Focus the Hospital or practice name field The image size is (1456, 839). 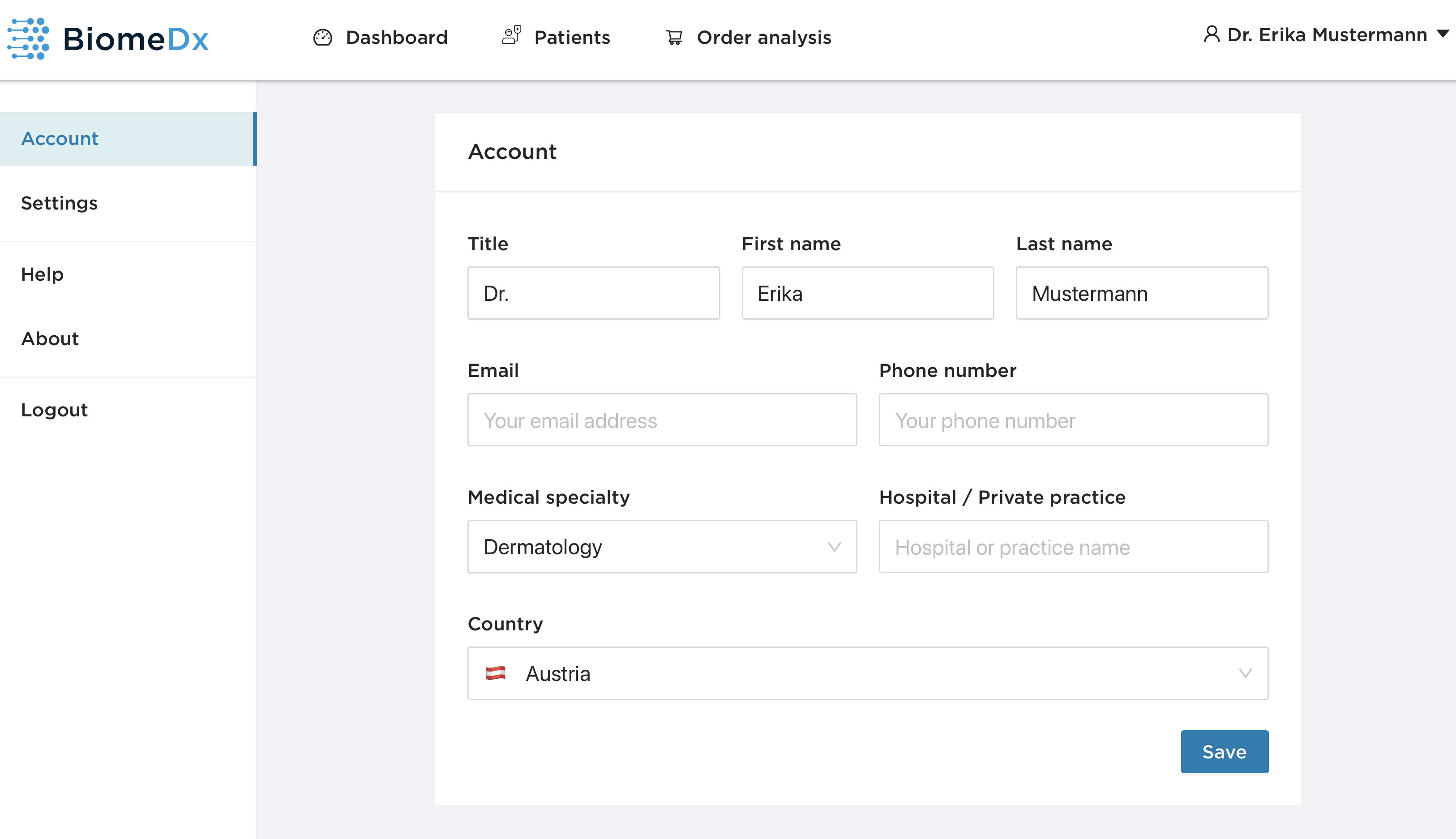(1073, 547)
